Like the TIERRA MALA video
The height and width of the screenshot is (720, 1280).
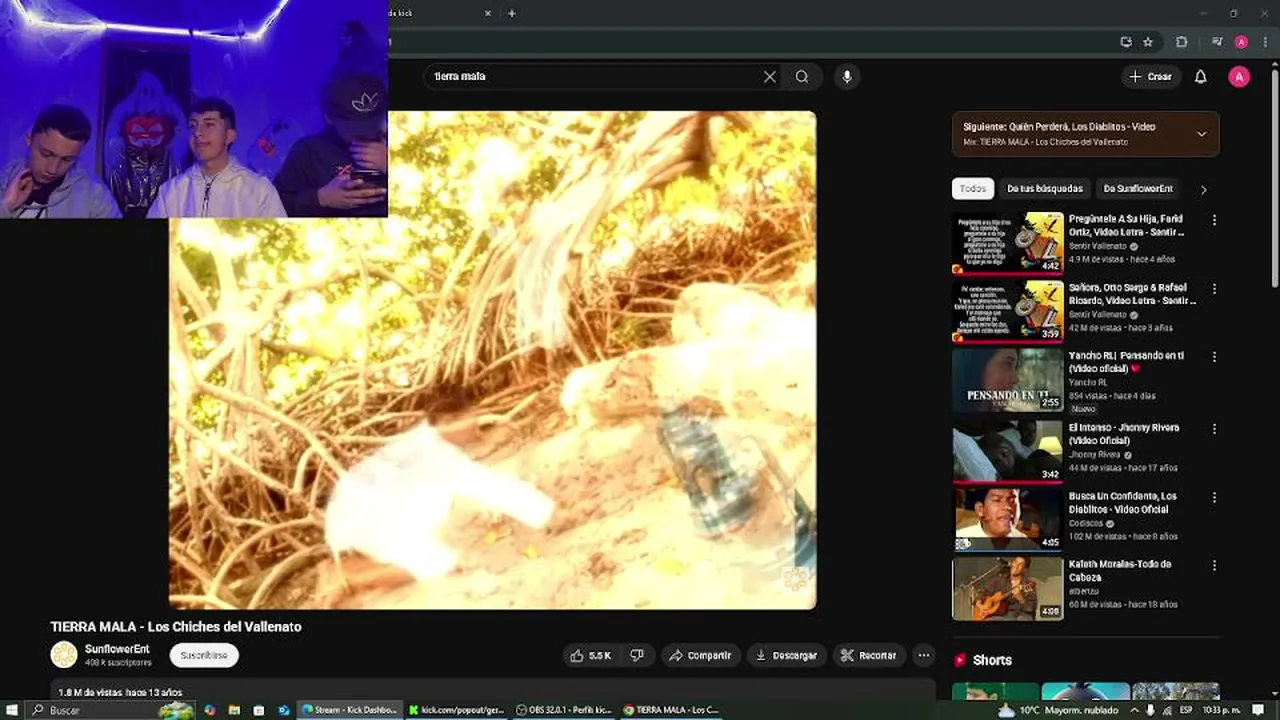[x=590, y=655]
